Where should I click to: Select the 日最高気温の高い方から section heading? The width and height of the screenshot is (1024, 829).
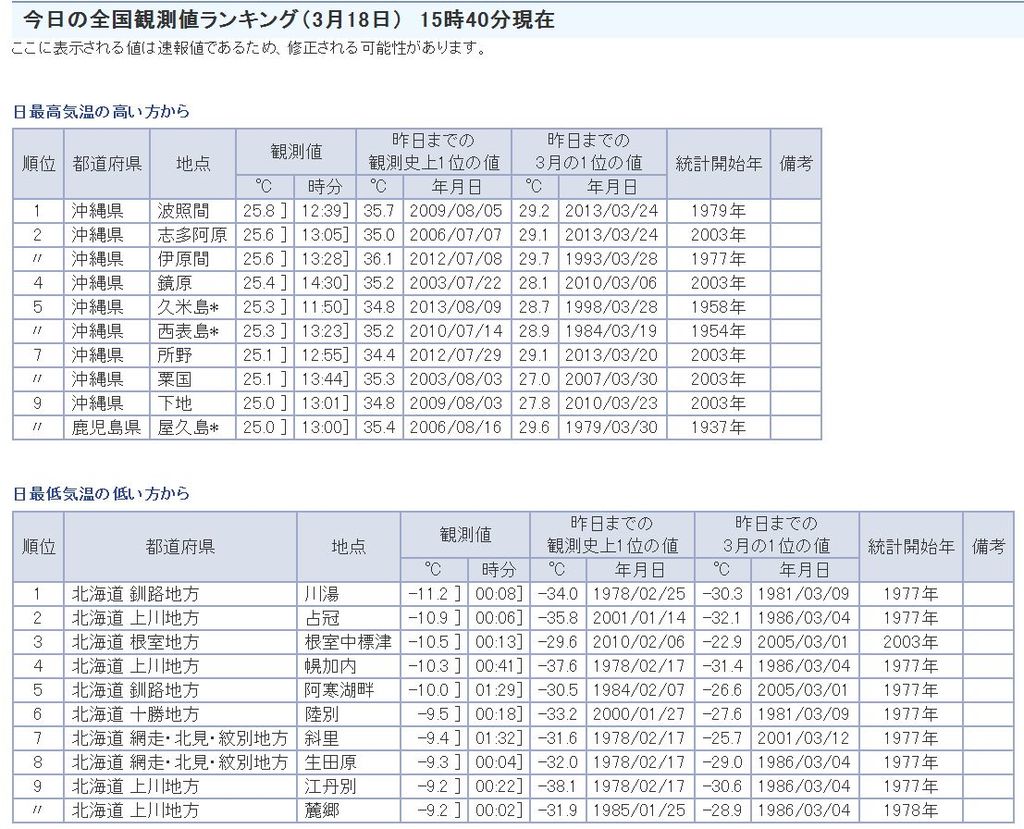(101, 112)
